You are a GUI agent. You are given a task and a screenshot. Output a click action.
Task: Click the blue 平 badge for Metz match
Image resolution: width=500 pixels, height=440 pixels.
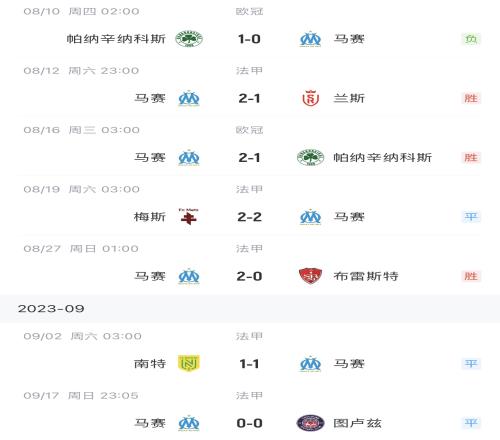(x=471, y=217)
